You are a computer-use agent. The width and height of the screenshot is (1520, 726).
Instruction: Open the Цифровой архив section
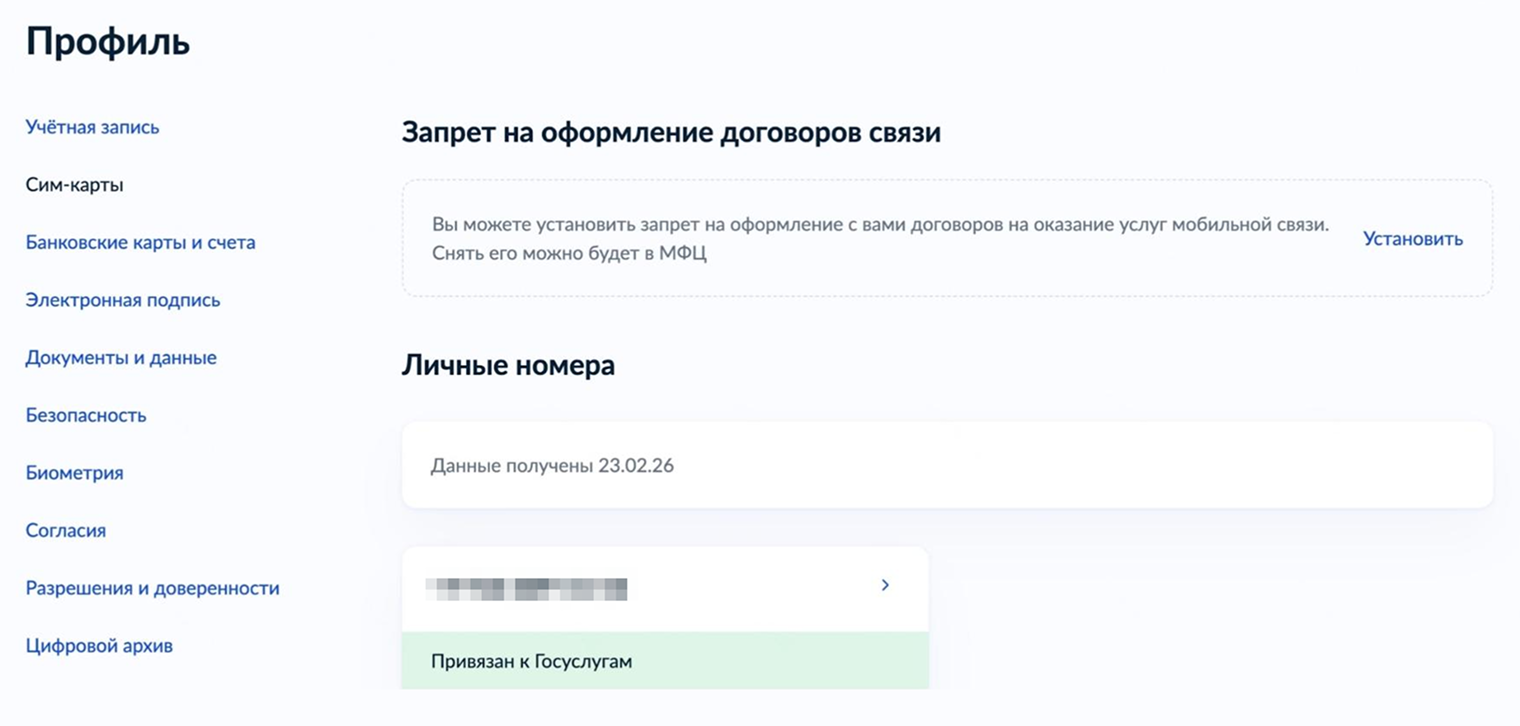pos(99,646)
